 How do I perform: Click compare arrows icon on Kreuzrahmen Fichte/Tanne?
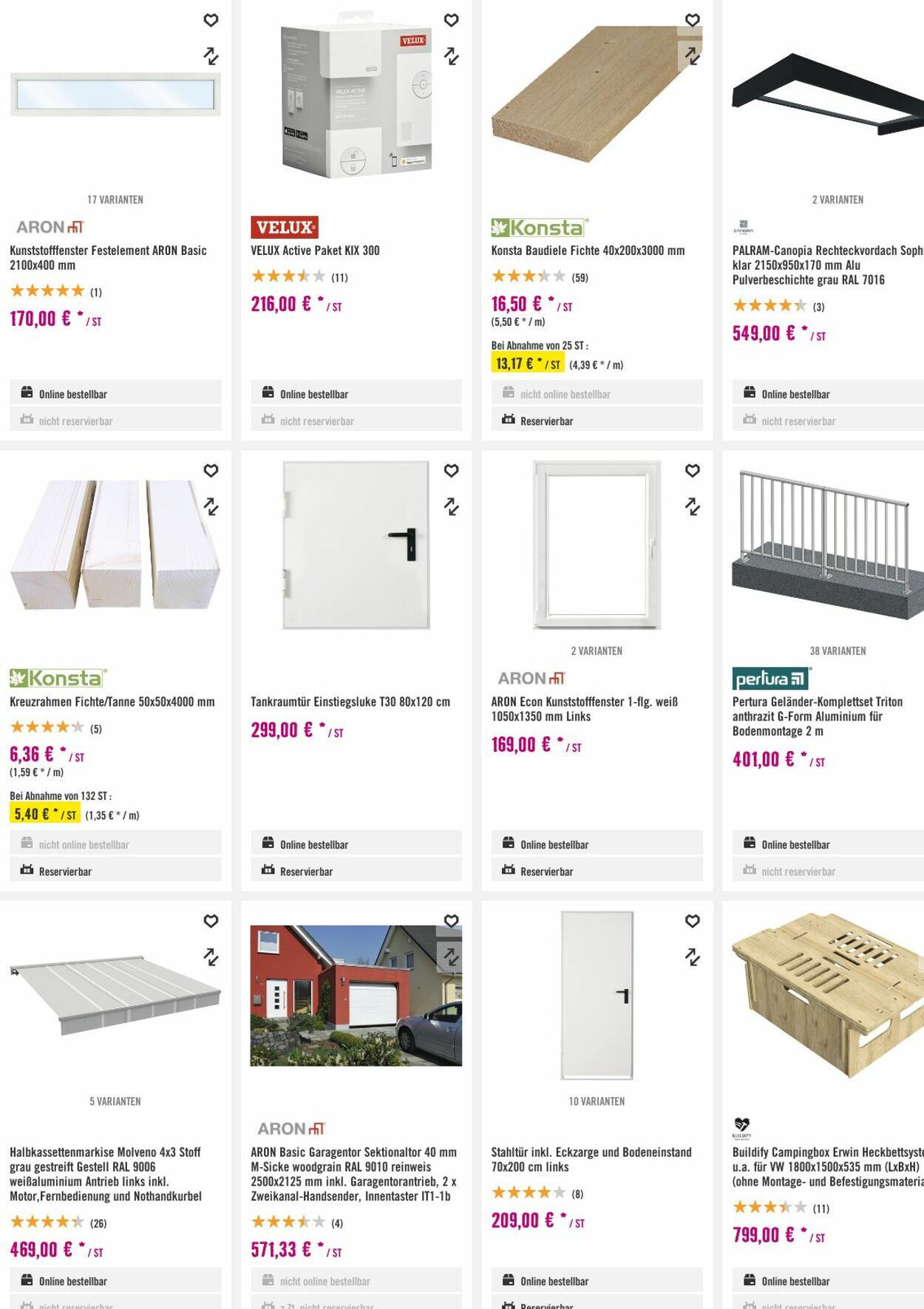211,507
